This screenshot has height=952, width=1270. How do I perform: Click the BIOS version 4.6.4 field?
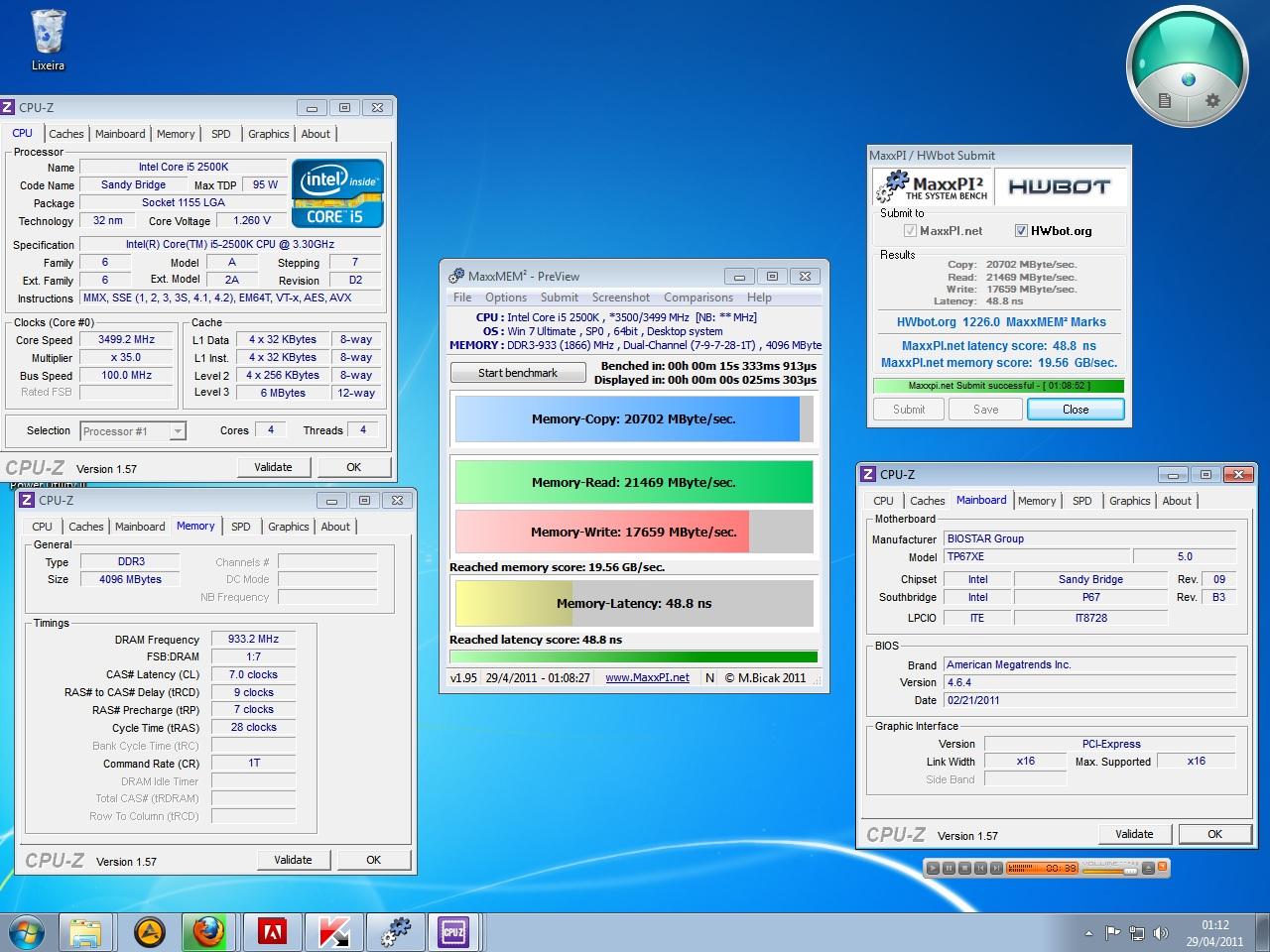coord(1090,682)
